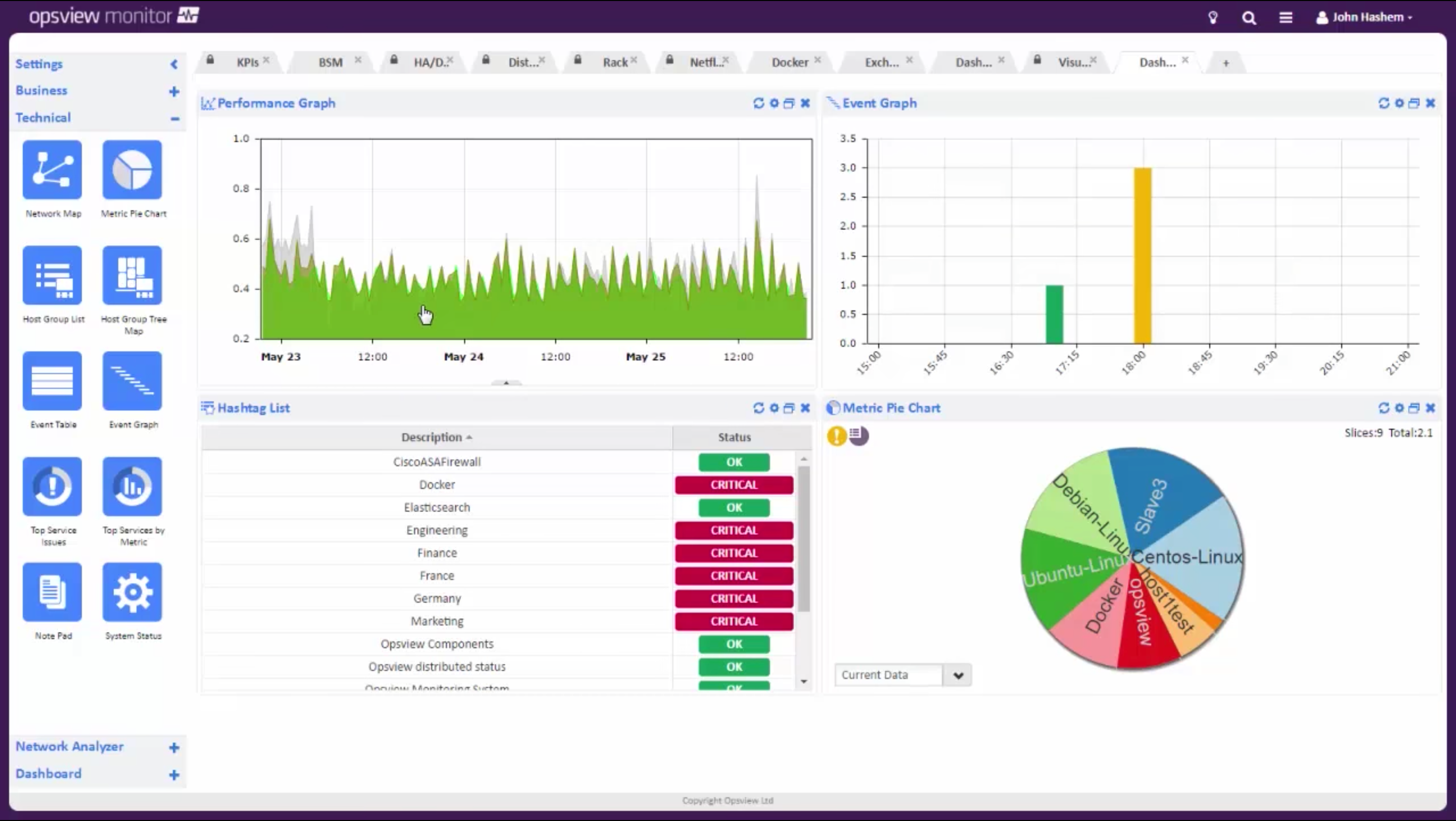Image resolution: width=1456 pixels, height=821 pixels.
Task: Open the Note Pad icon
Action: 52,591
